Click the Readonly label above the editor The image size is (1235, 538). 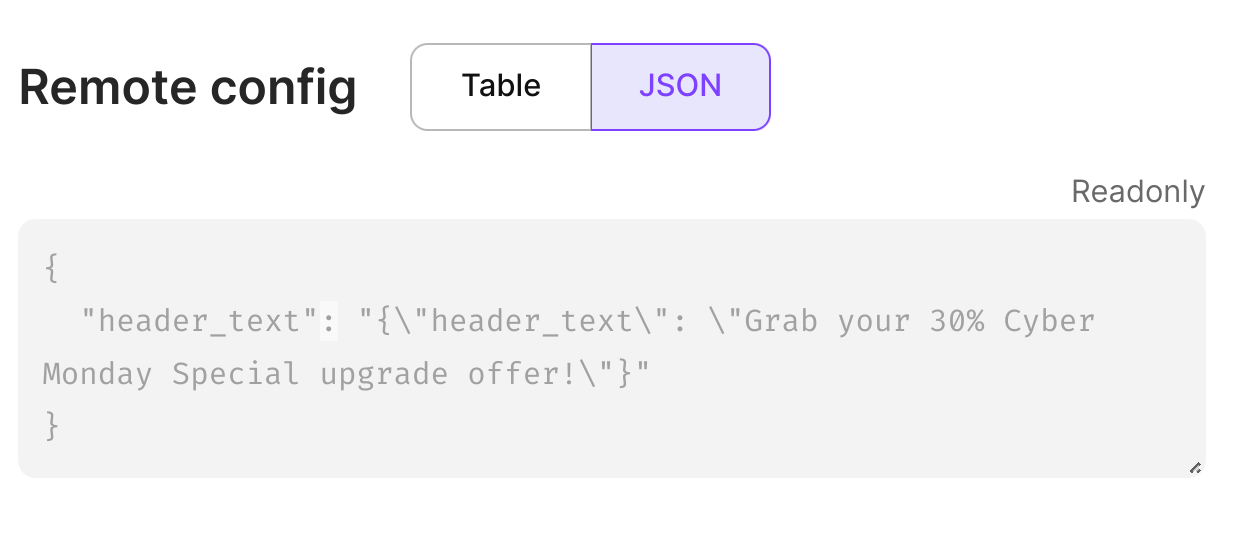1138,191
